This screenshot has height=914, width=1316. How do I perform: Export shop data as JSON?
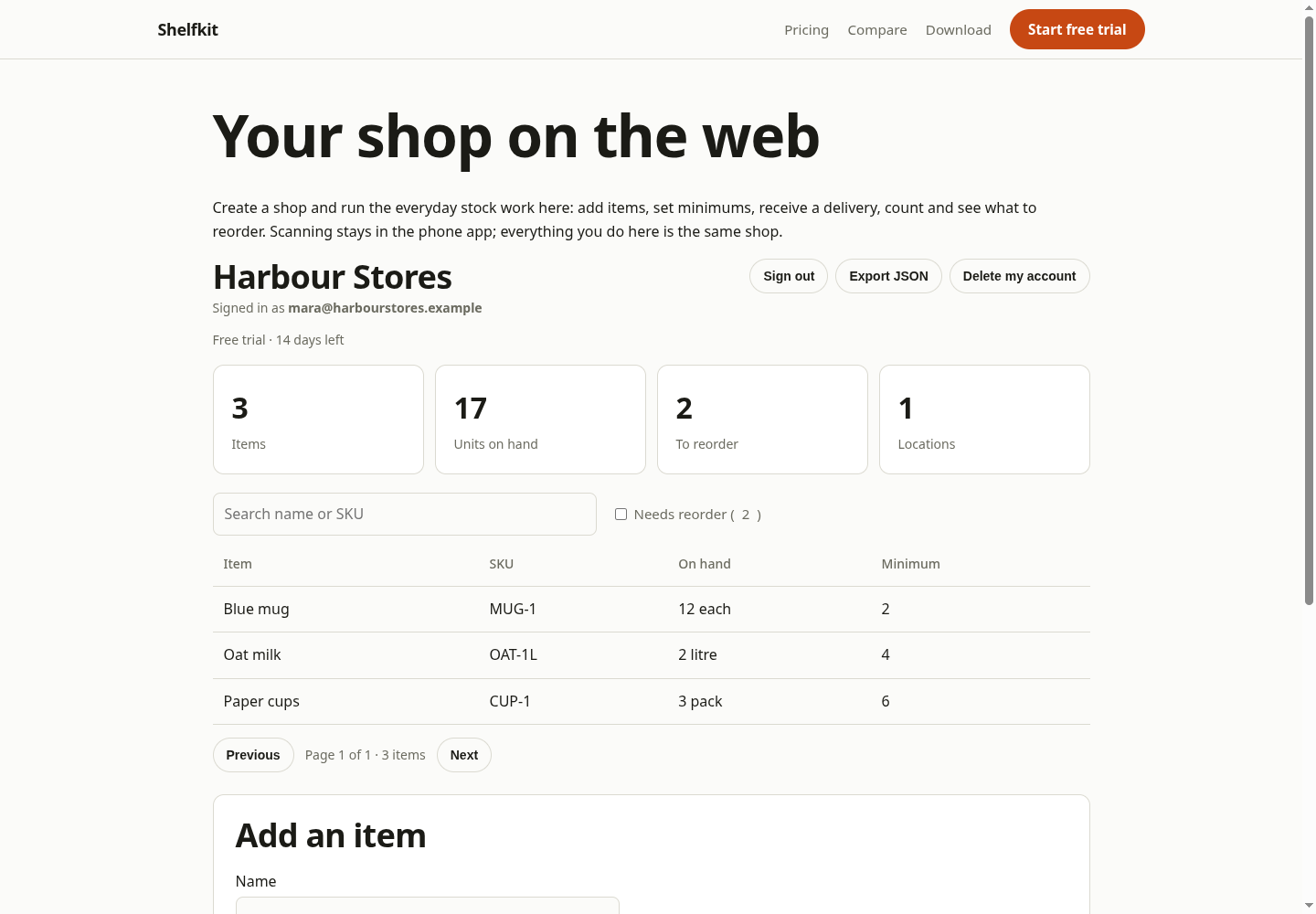[888, 276]
